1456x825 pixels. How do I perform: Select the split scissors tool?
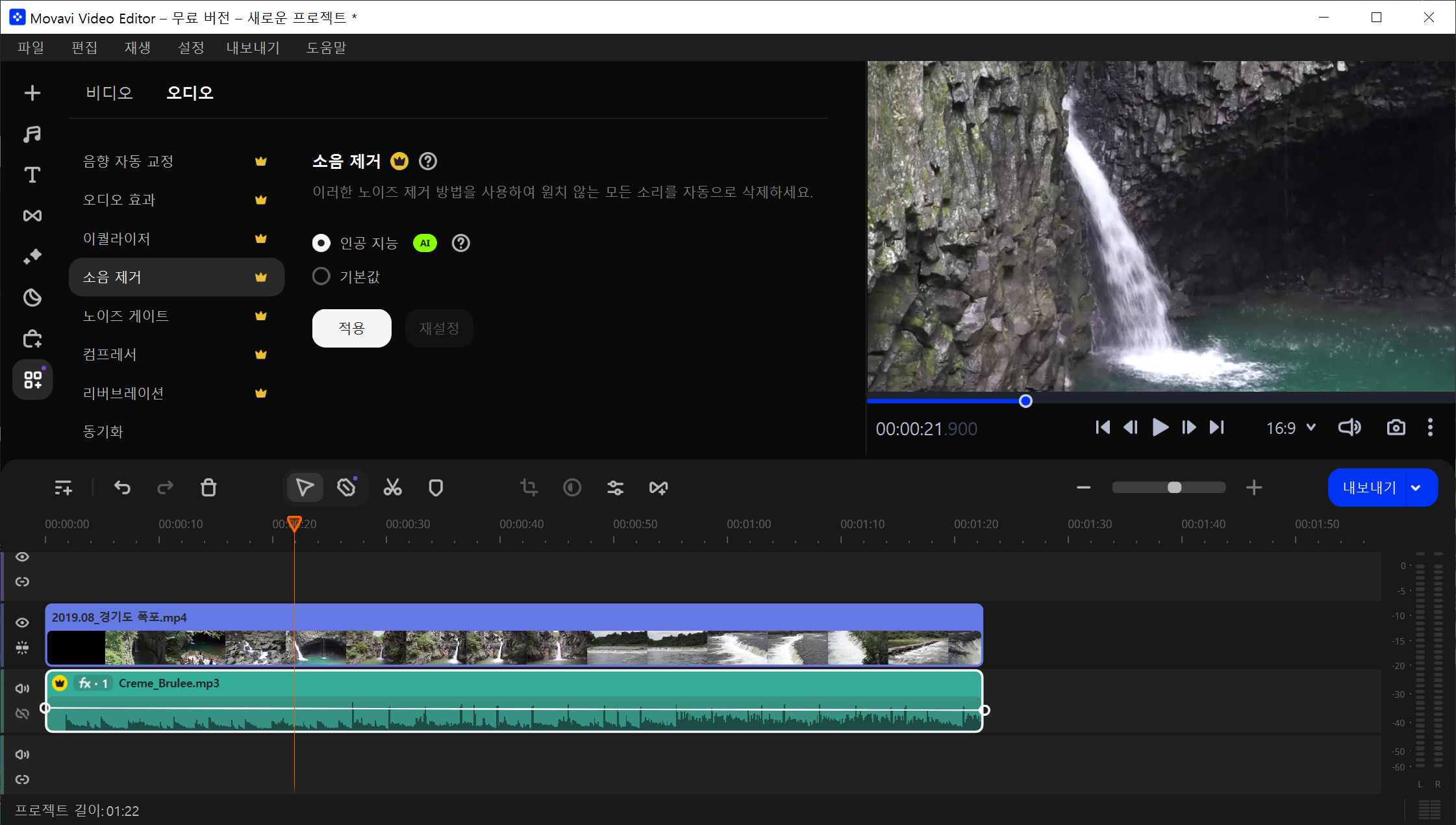click(392, 487)
